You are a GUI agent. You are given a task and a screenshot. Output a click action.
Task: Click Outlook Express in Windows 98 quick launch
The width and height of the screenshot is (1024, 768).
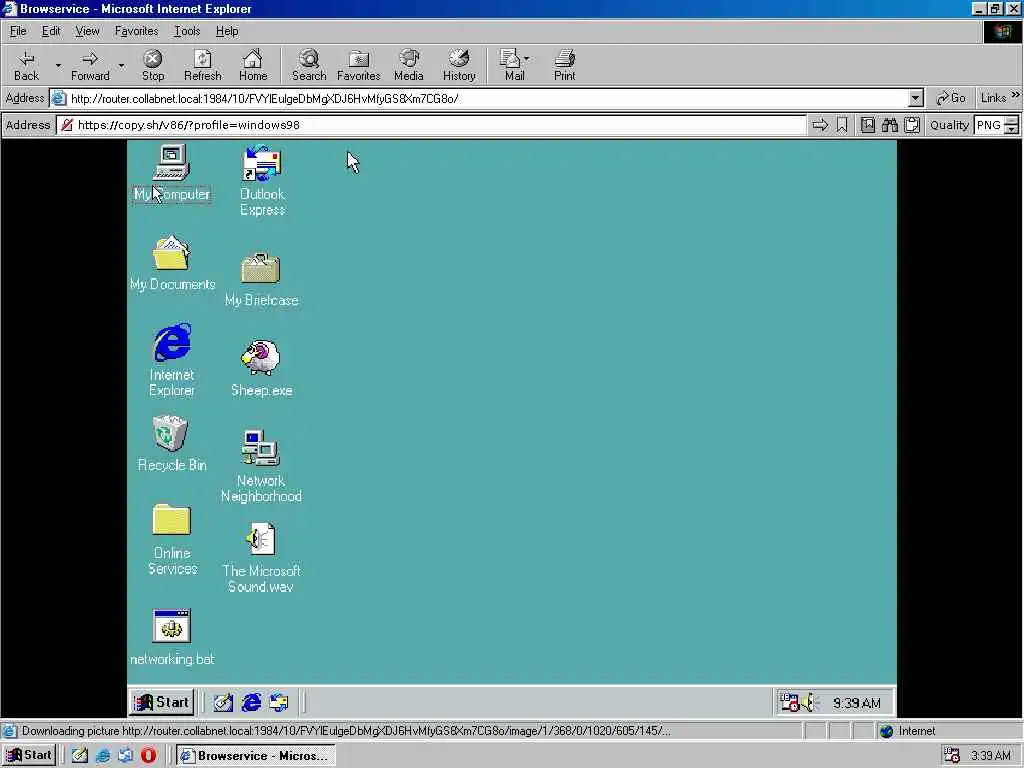tap(279, 703)
